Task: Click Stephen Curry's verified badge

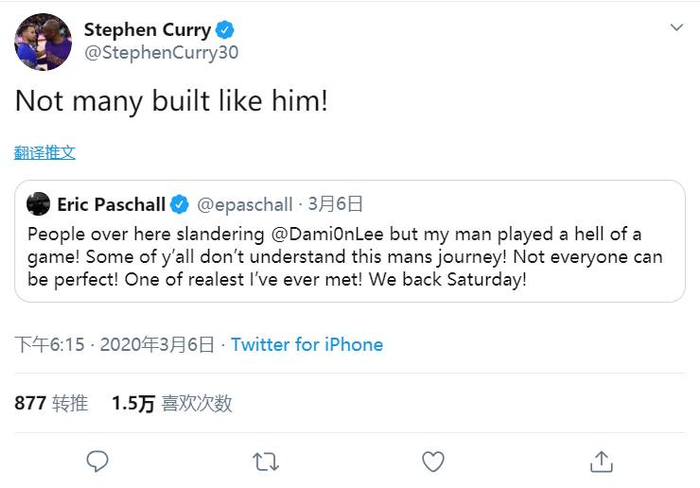Action: pos(226,30)
